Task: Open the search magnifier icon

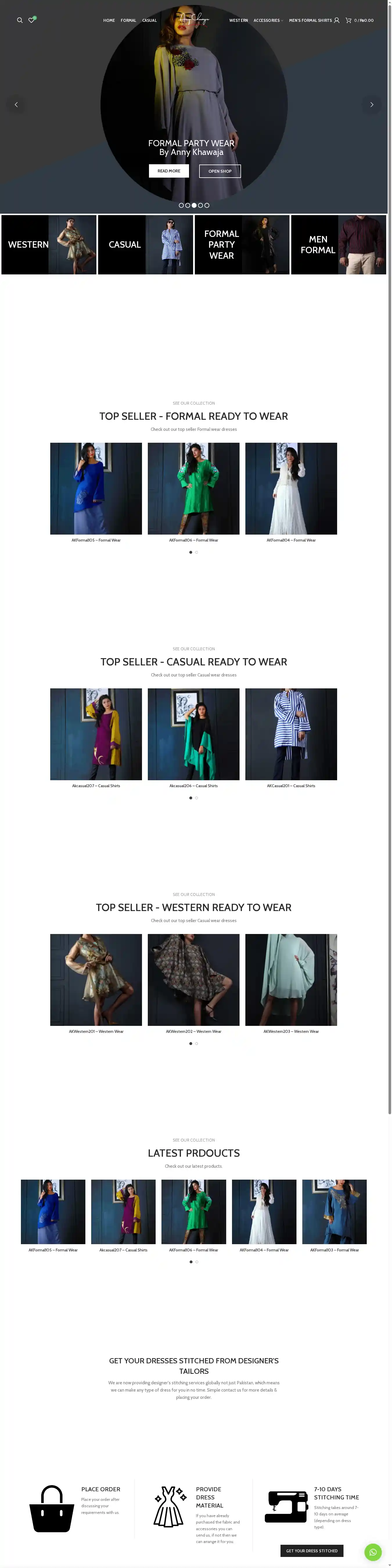Action: (19, 20)
